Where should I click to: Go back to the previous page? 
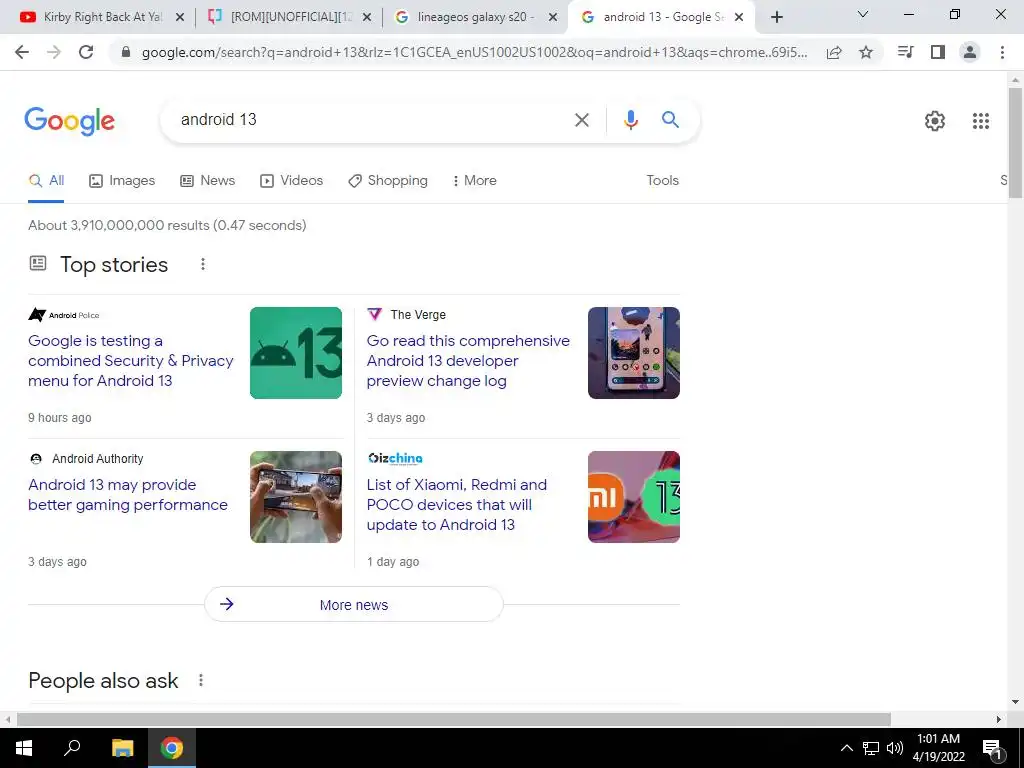pyautogui.click(x=22, y=52)
